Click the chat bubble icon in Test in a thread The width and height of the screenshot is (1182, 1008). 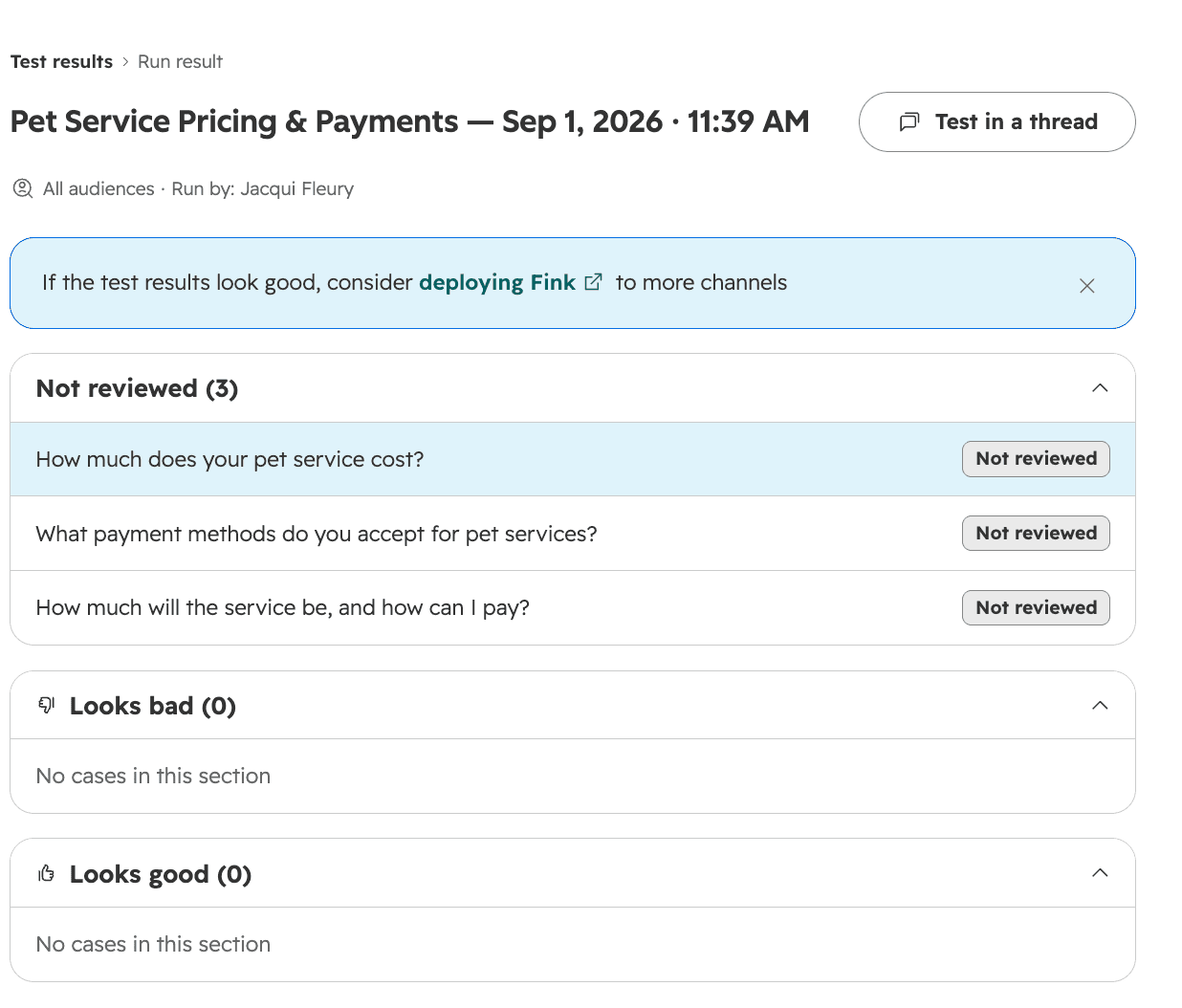909,121
